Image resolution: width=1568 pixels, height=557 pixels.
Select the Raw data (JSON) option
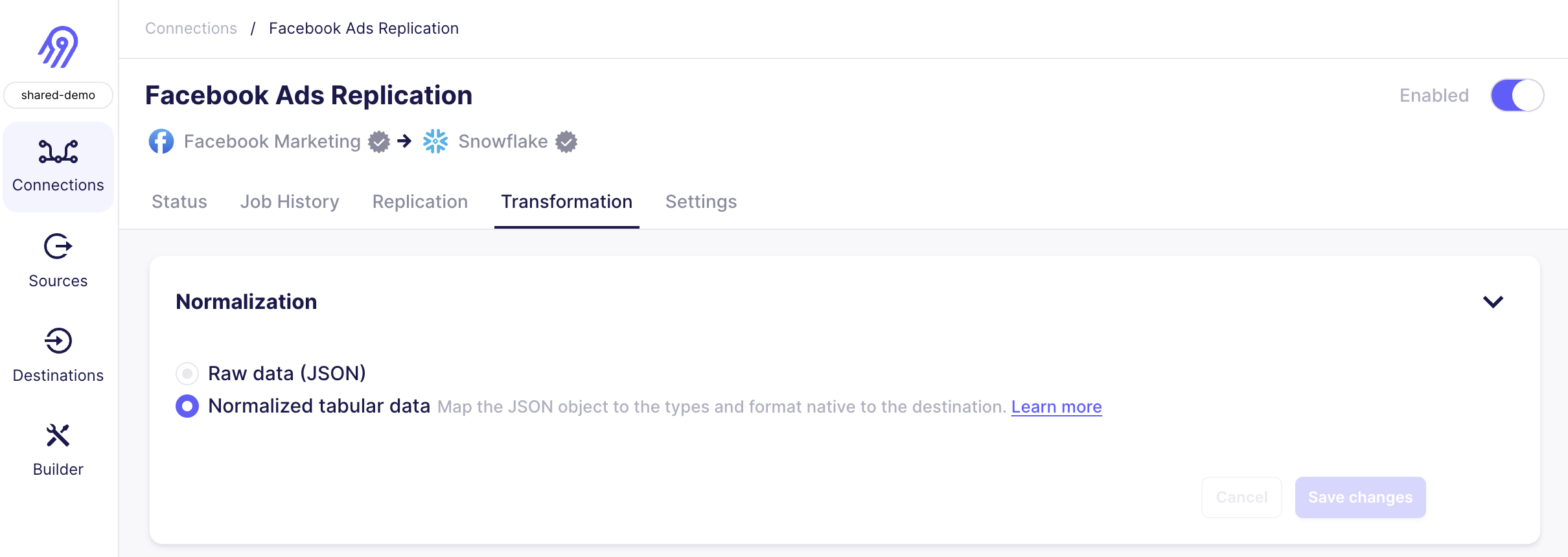pos(187,374)
